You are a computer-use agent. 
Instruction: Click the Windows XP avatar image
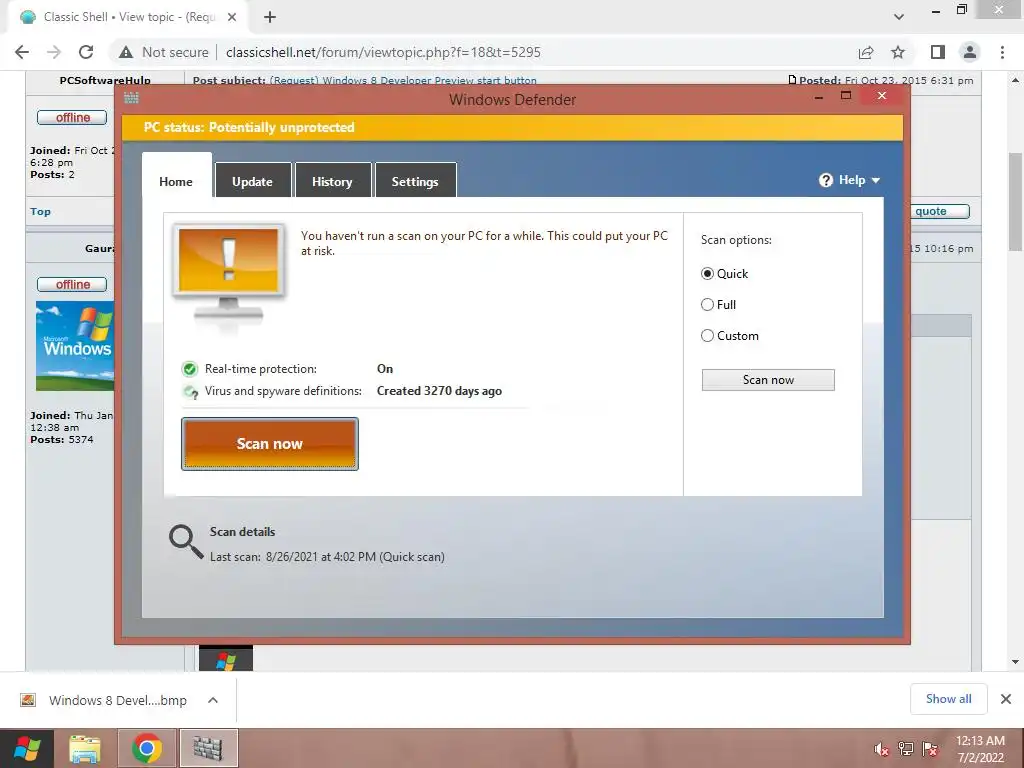point(75,345)
